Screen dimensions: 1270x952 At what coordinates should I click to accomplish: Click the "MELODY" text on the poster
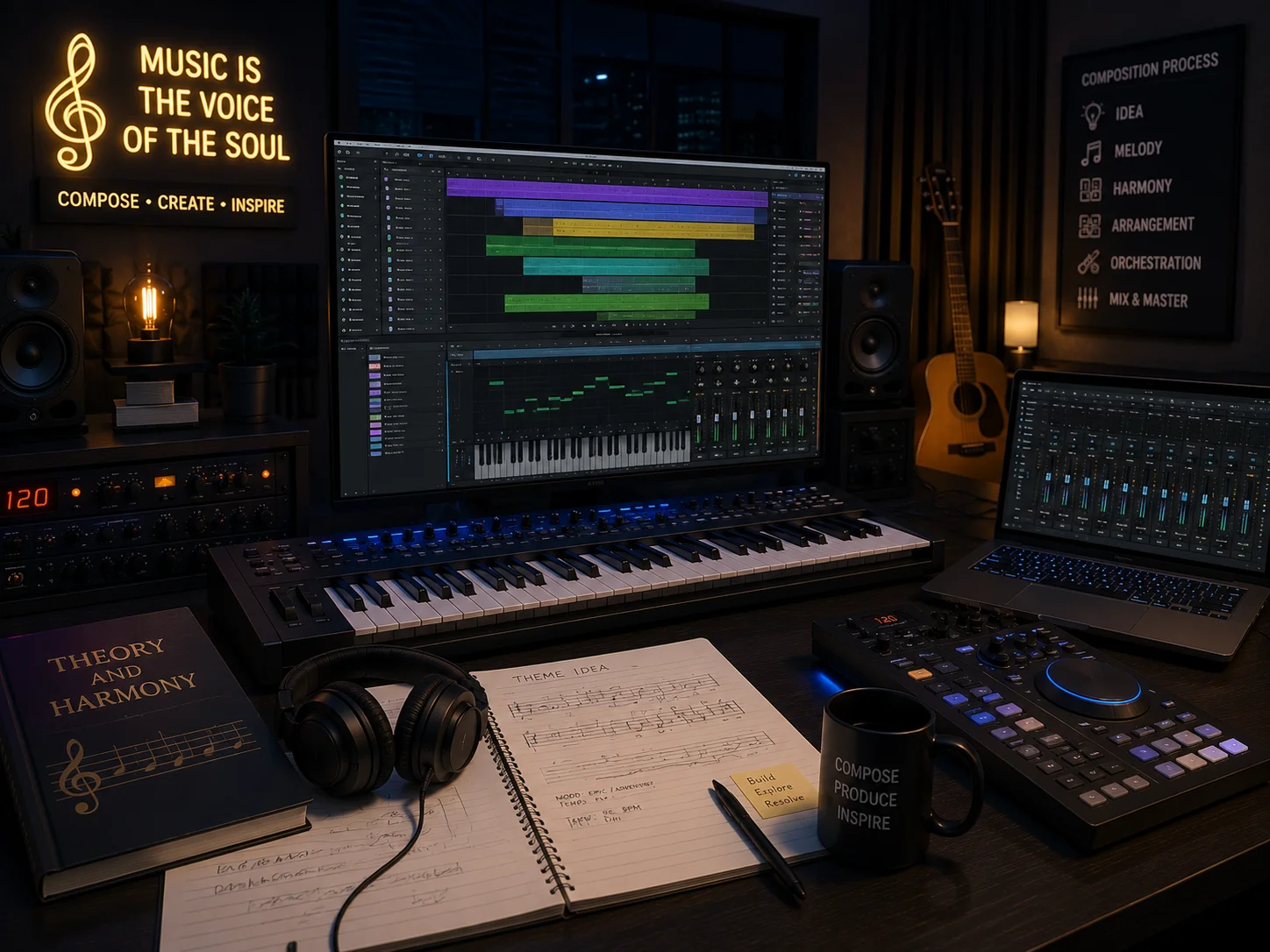tap(1138, 150)
